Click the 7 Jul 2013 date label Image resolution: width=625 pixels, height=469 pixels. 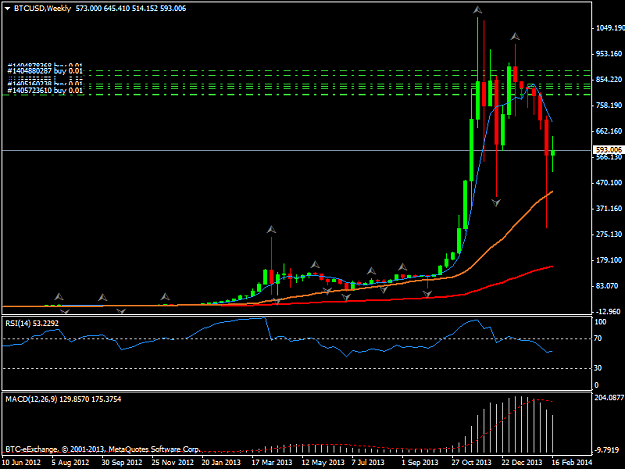368,462
